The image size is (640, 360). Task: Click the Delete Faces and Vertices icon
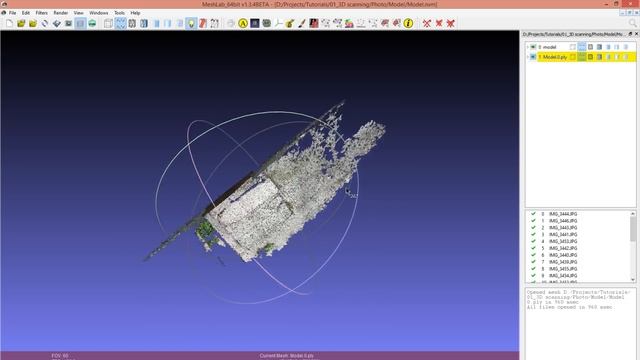coord(451,24)
